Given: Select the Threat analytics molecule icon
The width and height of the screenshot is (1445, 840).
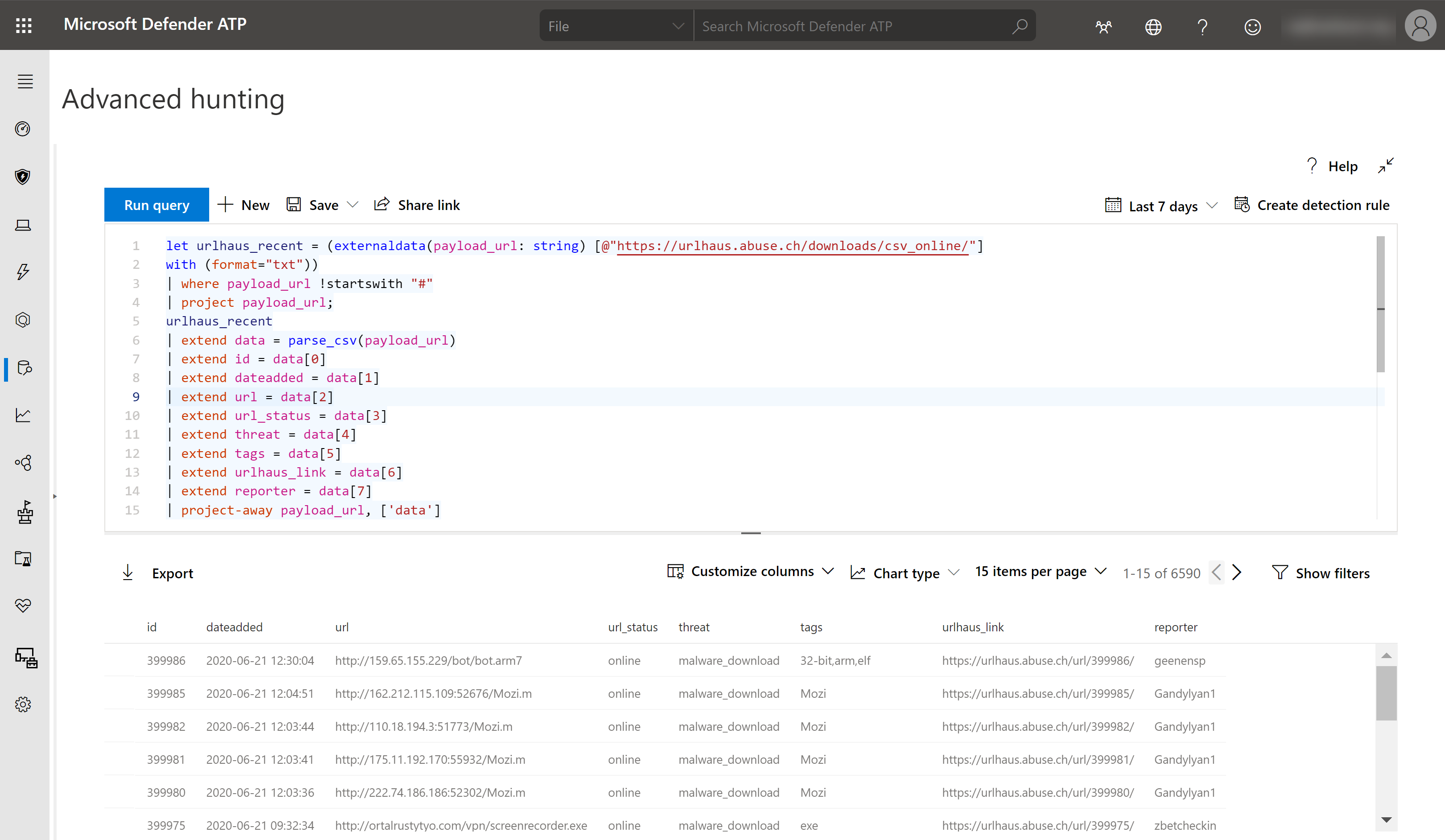Looking at the screenshot, I should click(x=23, y=463).
